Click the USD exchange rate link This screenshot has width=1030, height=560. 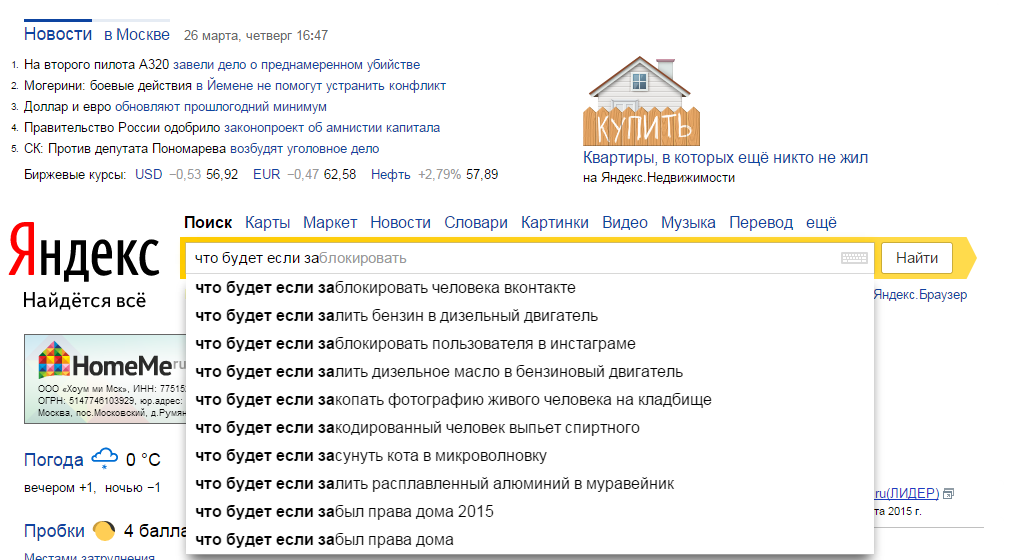(x=148, y=174)
